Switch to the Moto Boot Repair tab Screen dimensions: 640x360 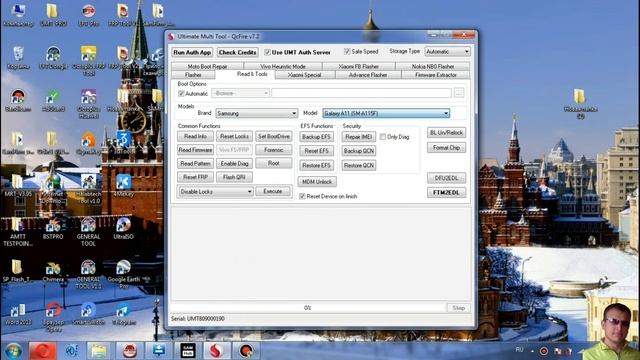pyautogui.click(x=207, y=66)
